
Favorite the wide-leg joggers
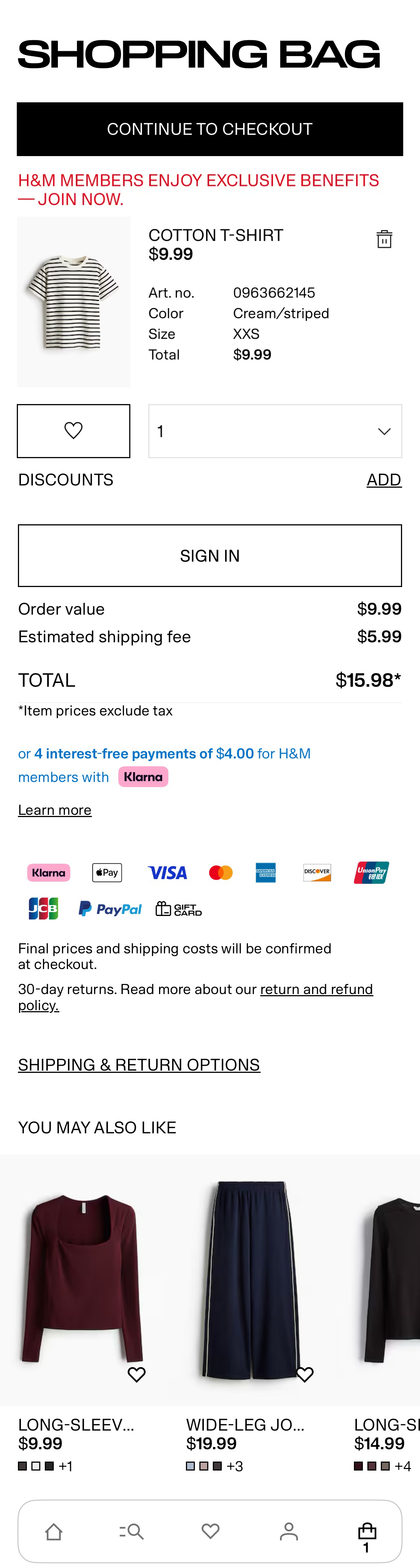pos(304,1375)
